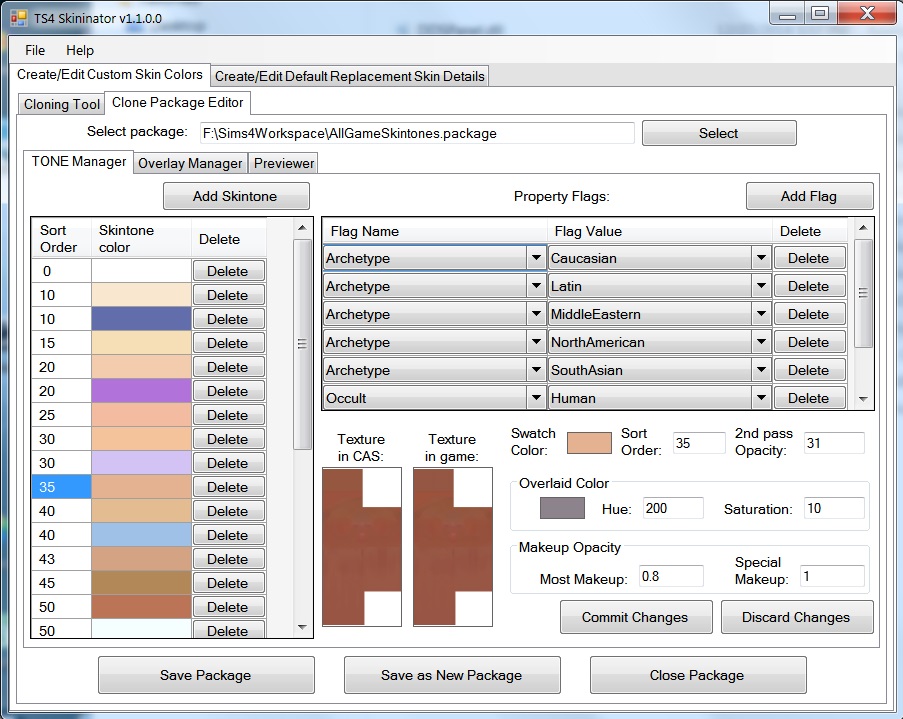The width and height of the screenshot is (903, 719).
Task: Click the Select button to choose a package
Action: click(718, 132)
